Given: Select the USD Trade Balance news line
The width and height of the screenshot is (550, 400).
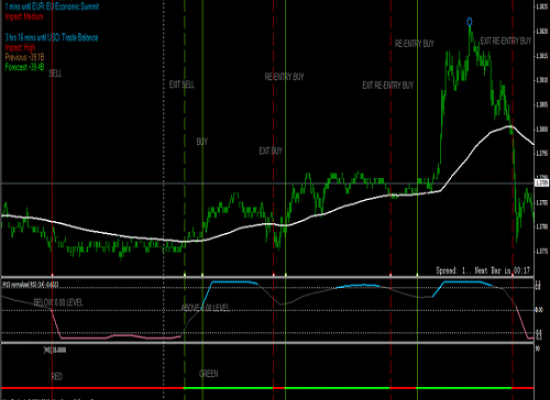Looking at the screenshot, I should [x=52, y=38].
